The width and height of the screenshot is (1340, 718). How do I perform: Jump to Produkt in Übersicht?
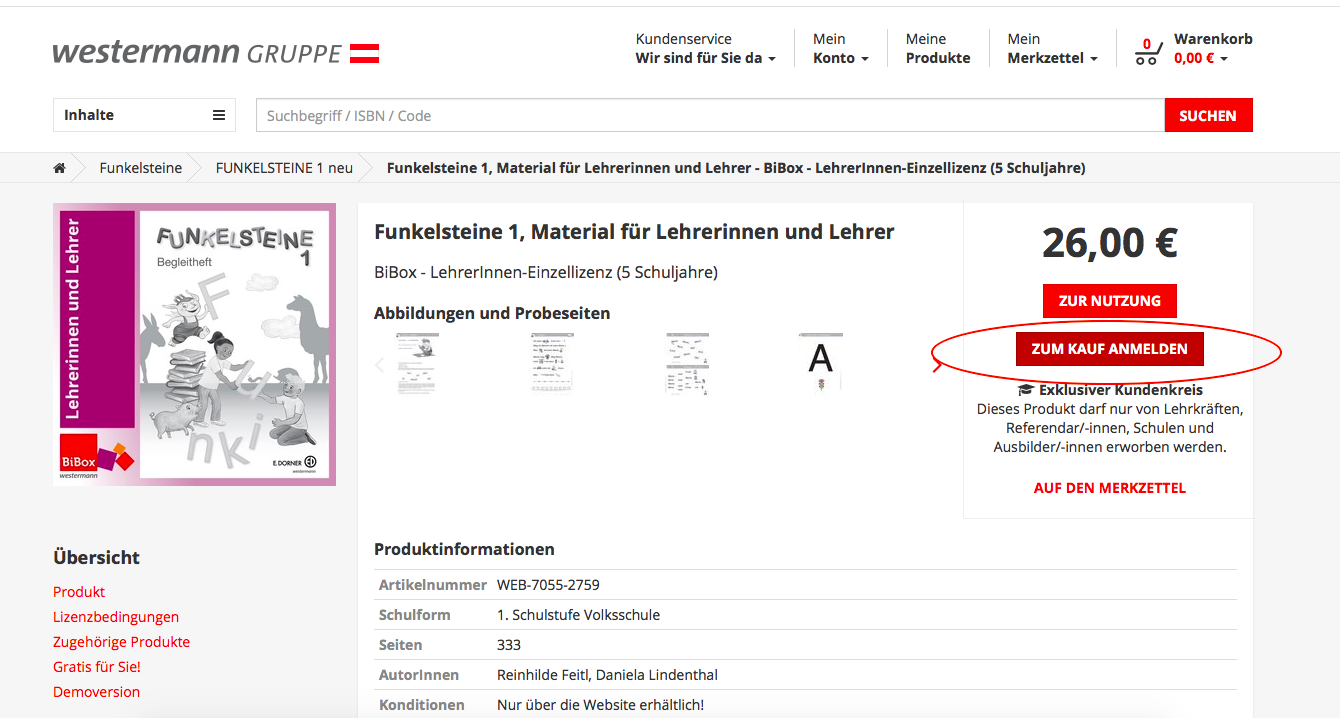(x=79, y=592)
